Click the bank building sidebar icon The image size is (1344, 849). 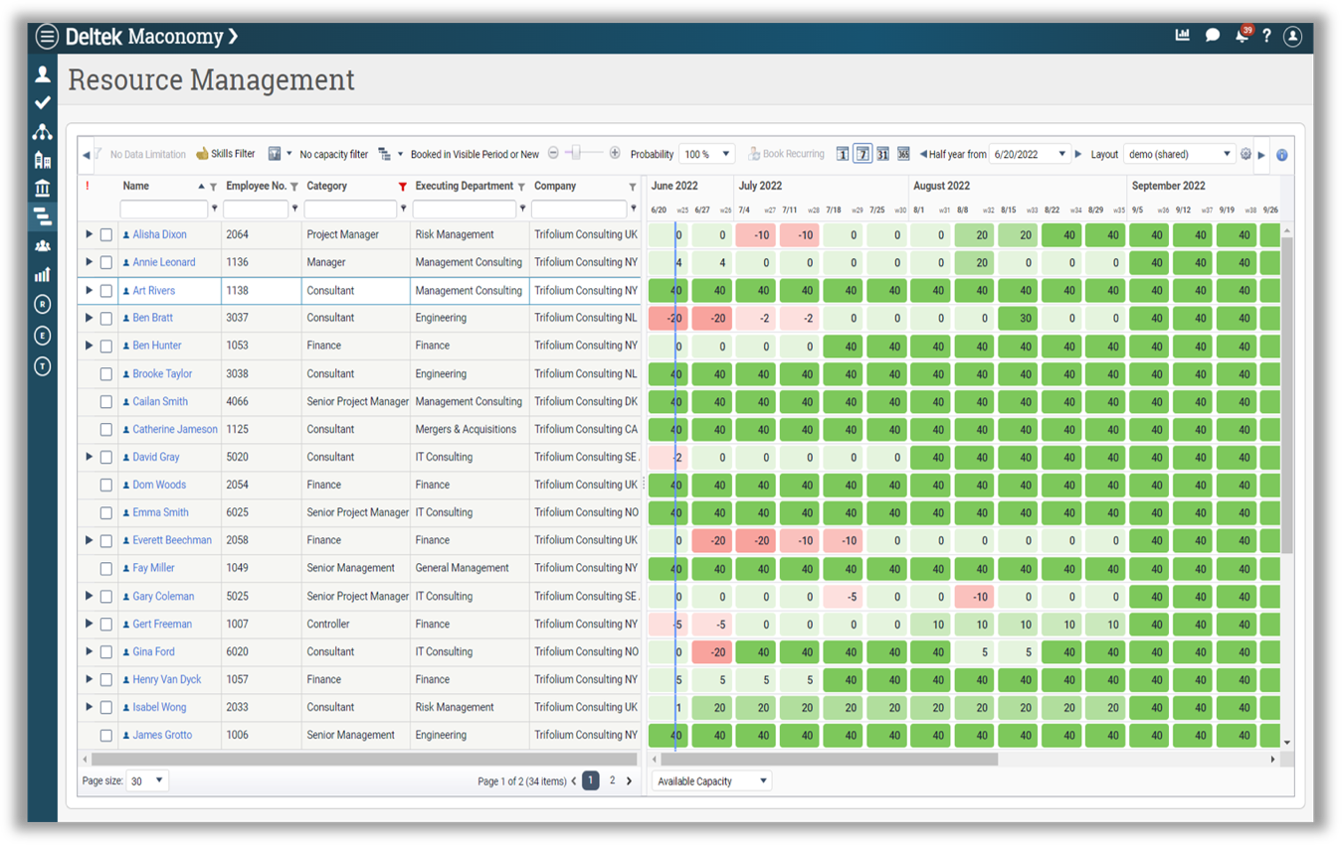(x=42, y=188)
